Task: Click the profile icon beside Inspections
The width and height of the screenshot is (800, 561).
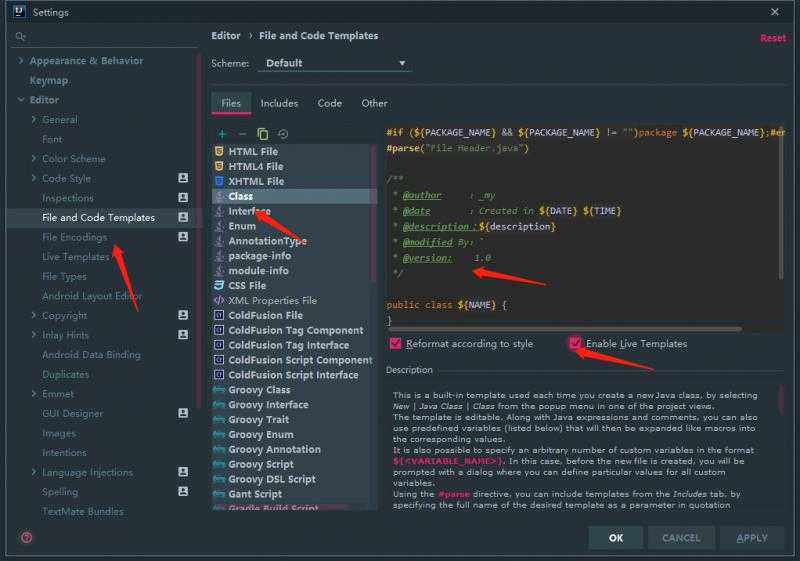Action: [x=183, y=197]
